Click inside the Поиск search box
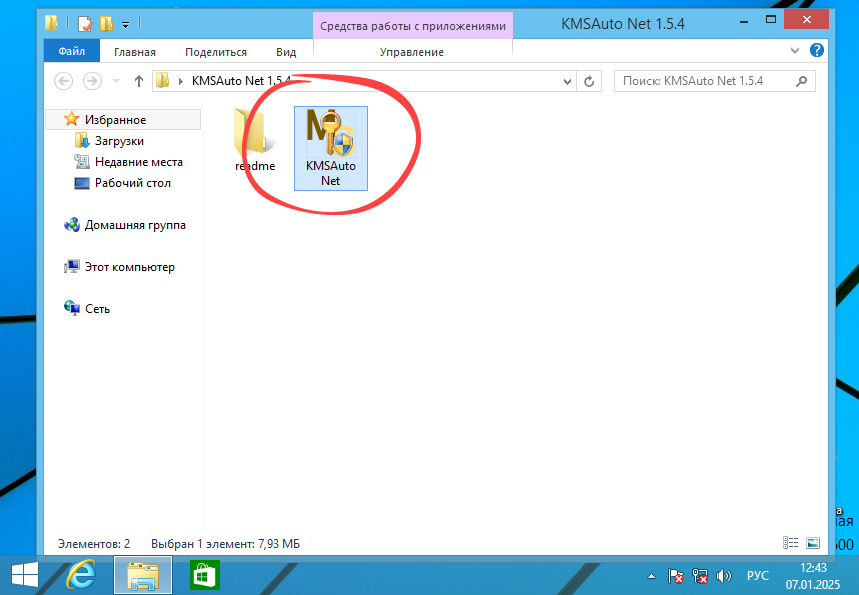 (710, 81)
